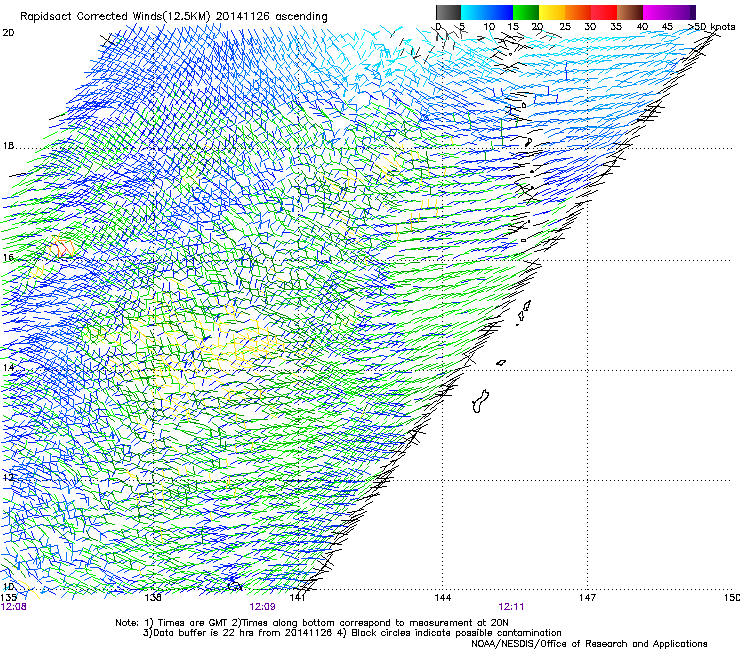
Task: Click the 18 latitude axis label
Action: point(8,145)
